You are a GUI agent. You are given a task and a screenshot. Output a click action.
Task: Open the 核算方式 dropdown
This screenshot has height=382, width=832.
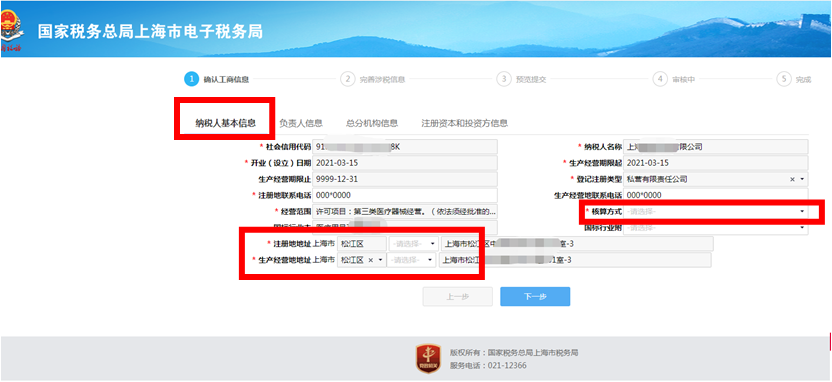(715, 211)
